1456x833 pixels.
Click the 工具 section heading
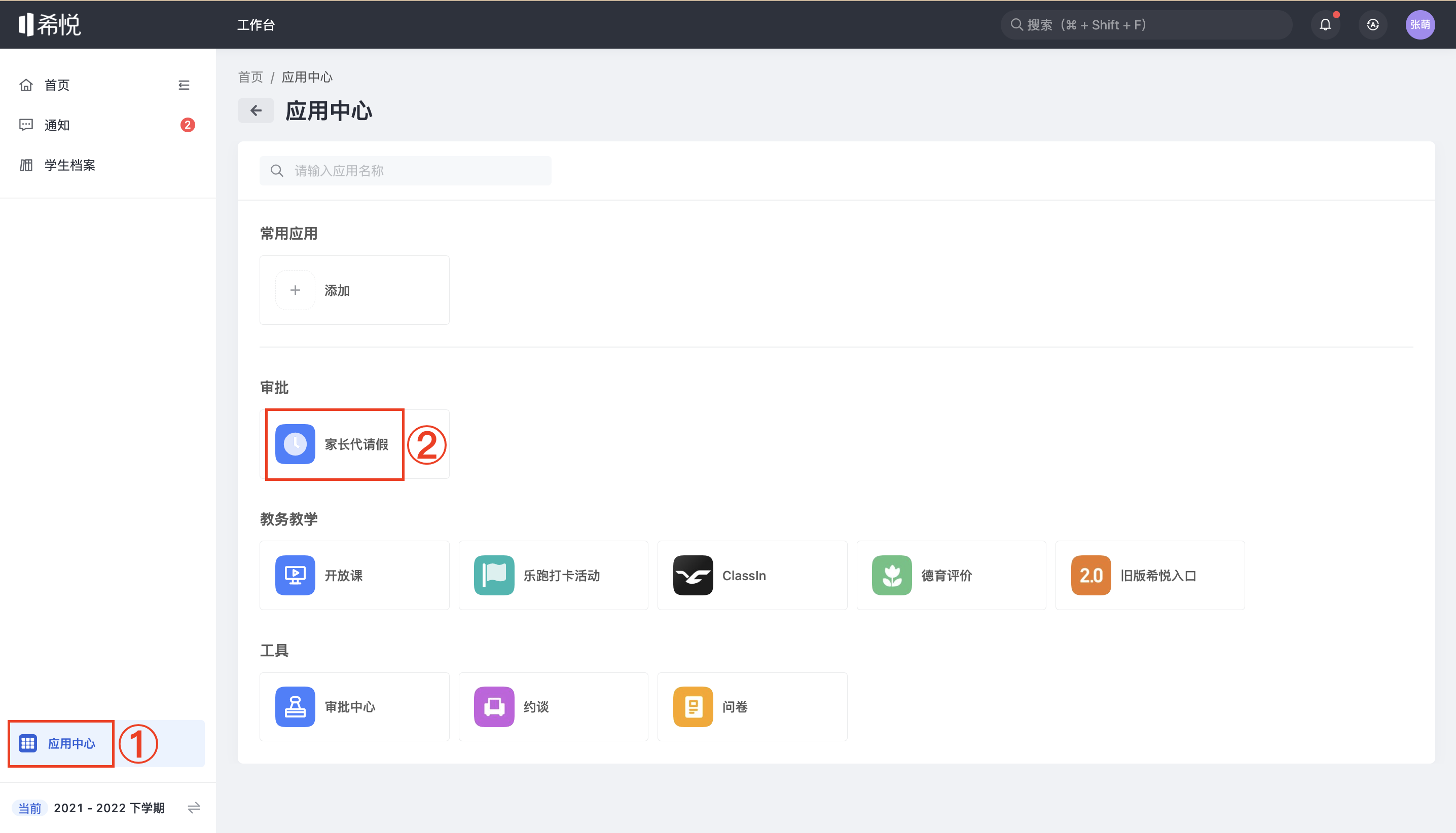click(x=274, y=651)
